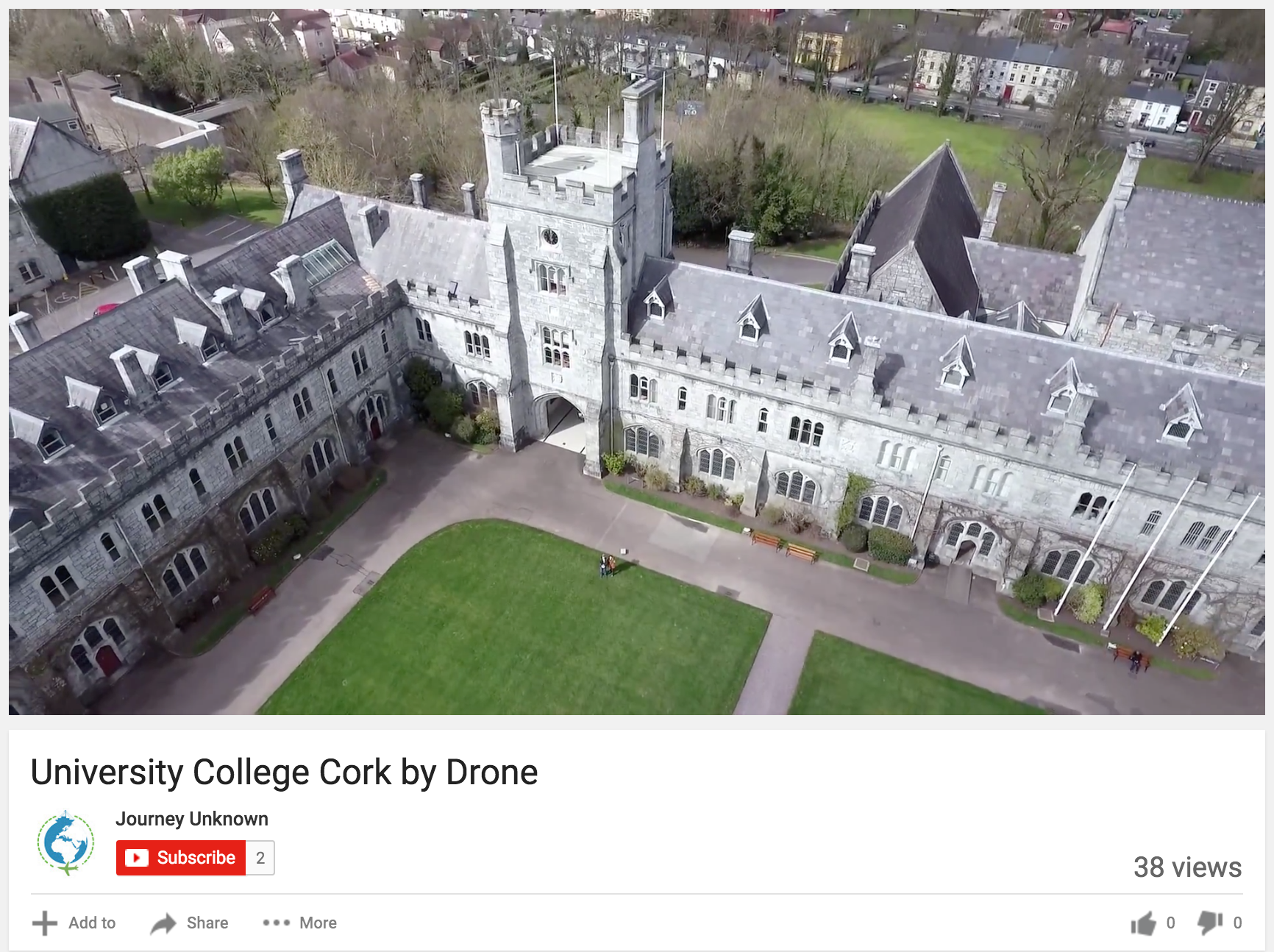Click the YouTube play logo in Subscribe
The height and width of the screenshot is (952, 1274).
(x=137, y=858)
